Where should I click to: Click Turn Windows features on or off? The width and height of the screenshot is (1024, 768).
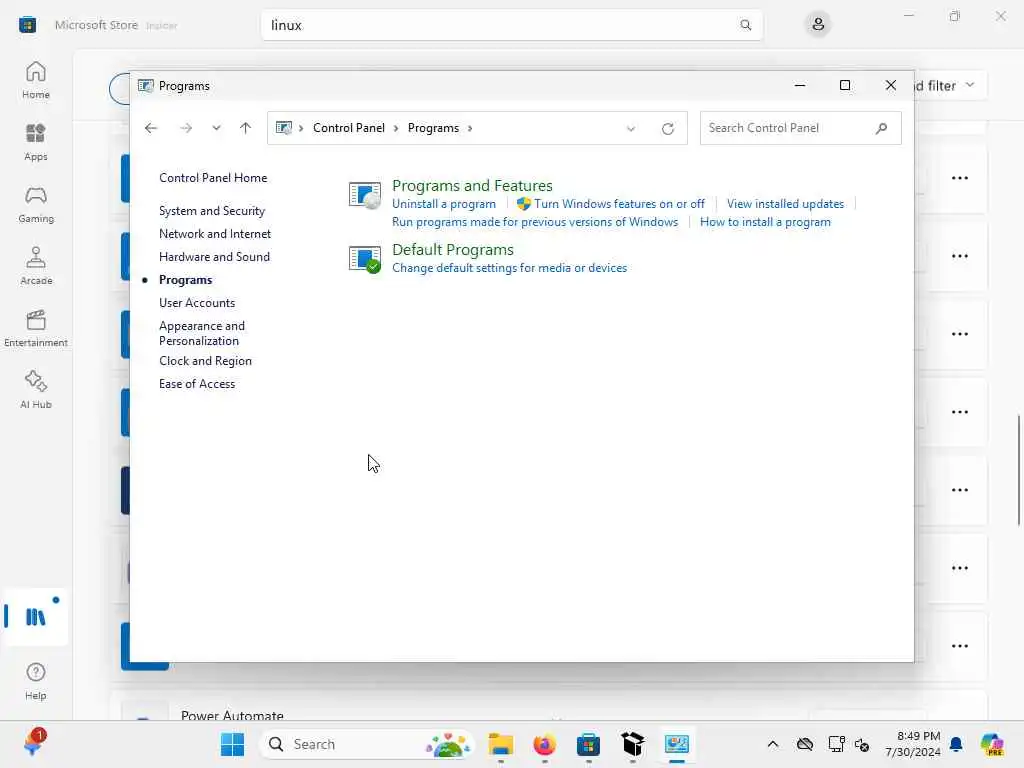pos(619,204)
